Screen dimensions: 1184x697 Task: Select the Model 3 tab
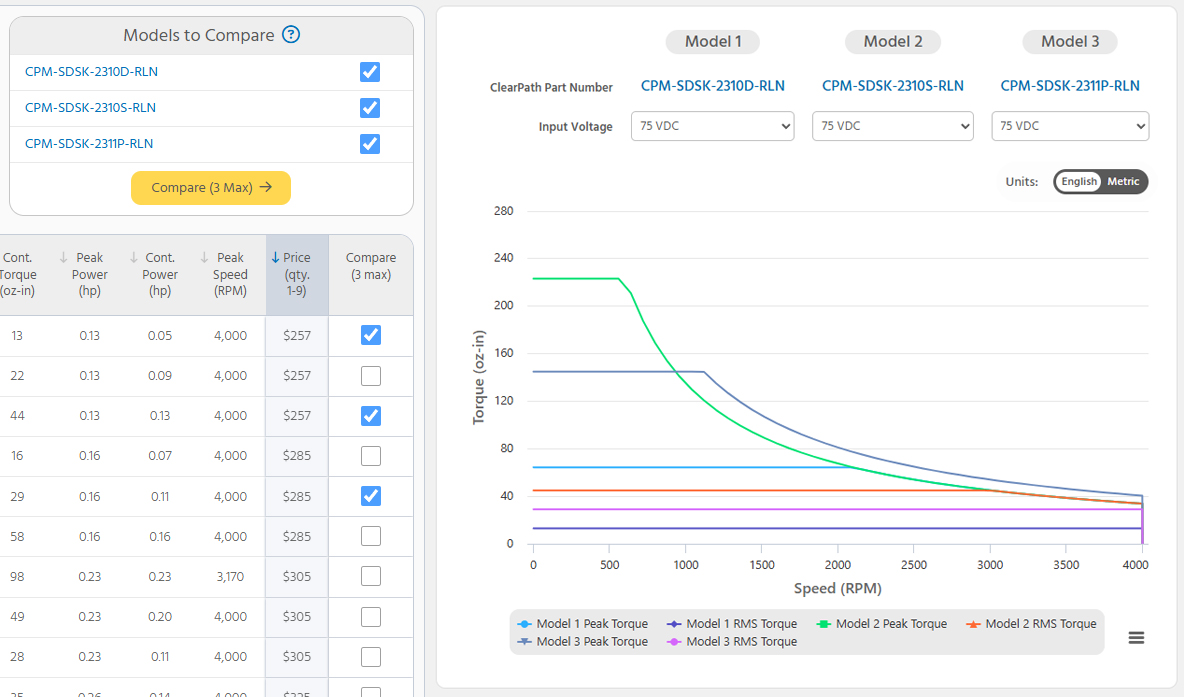[1070, 42]
